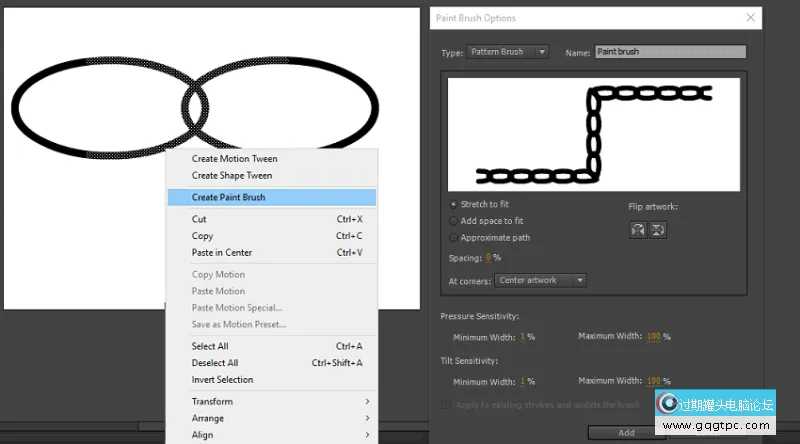800x444 pixels.
Task: Click the brush Name text field
Action: pos(670,52)
